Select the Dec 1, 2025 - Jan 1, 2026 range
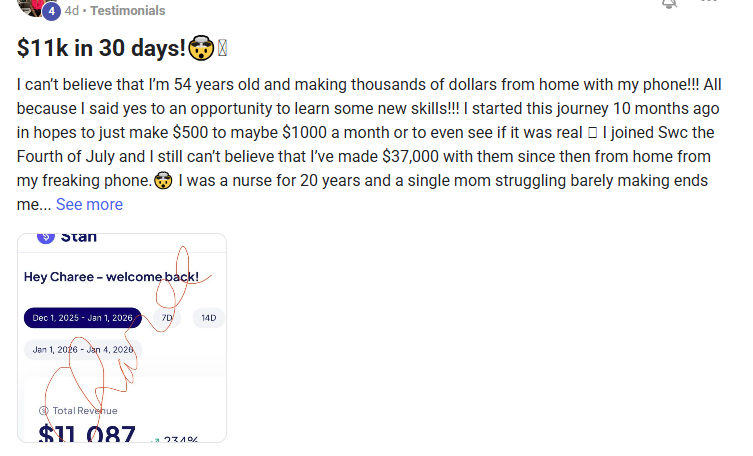 tap(82, 318)
